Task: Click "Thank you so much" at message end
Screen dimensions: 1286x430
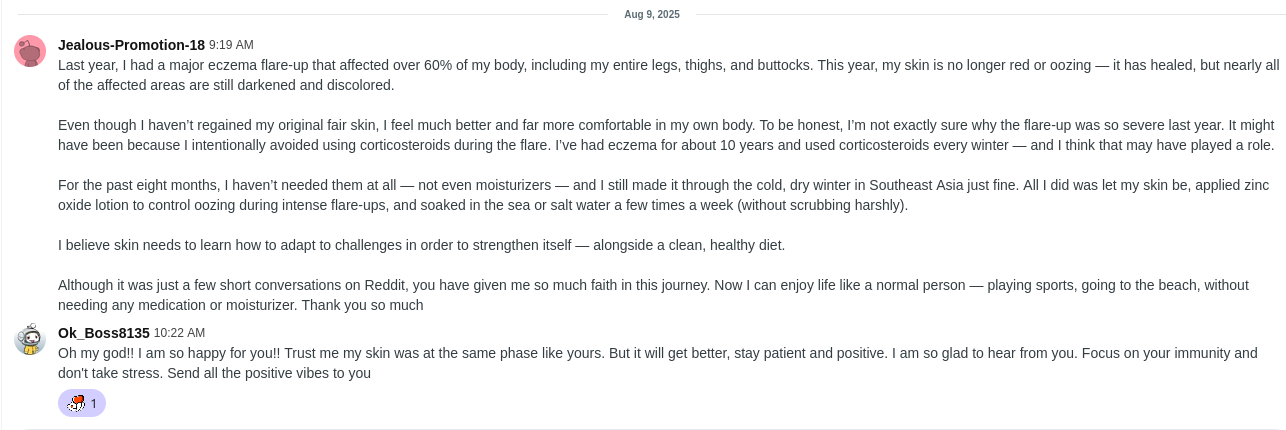Action: point(362,305)
